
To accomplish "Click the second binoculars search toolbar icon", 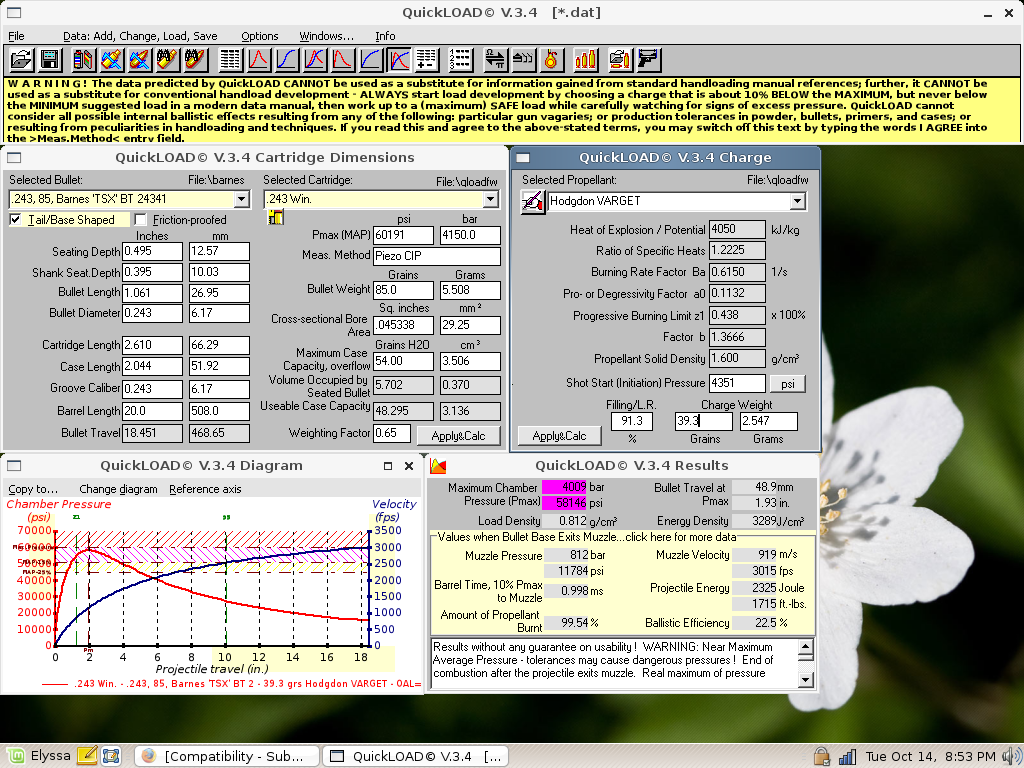I will click(196, 60).
